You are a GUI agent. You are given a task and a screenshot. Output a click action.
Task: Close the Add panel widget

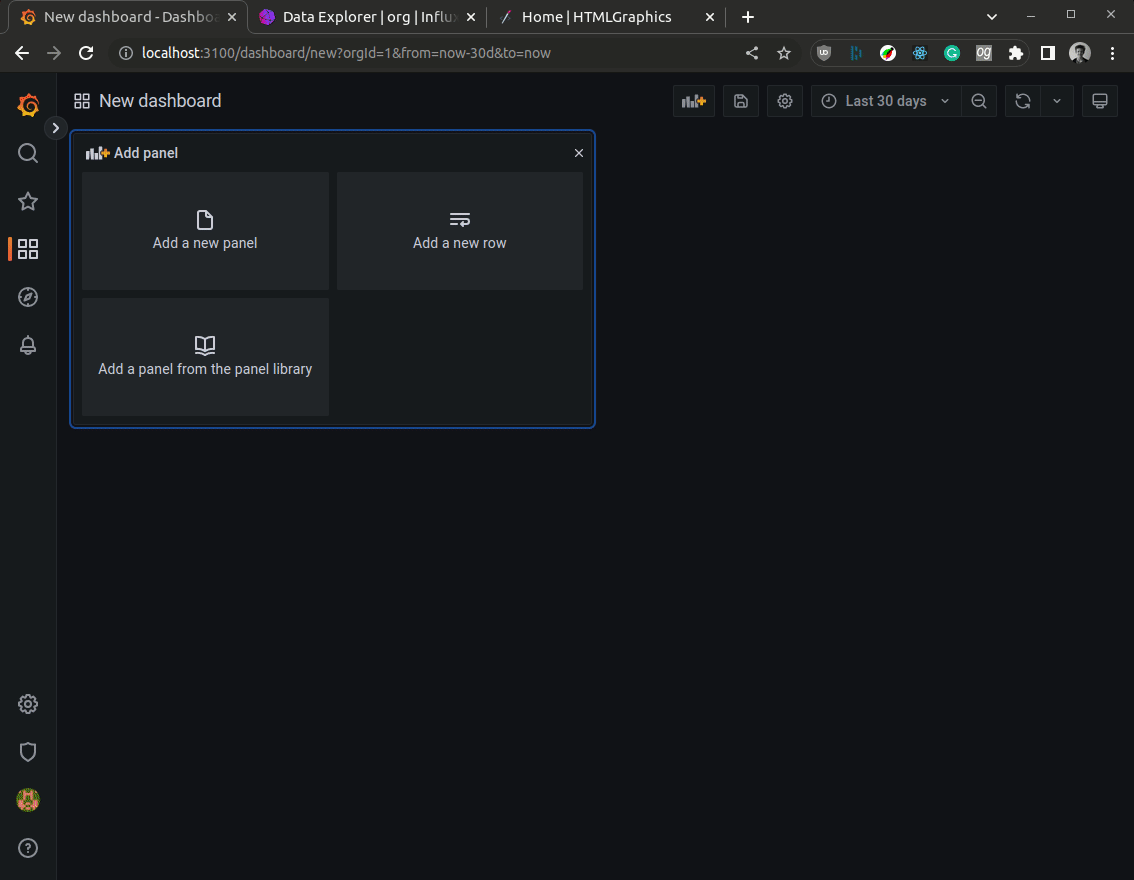579,153
